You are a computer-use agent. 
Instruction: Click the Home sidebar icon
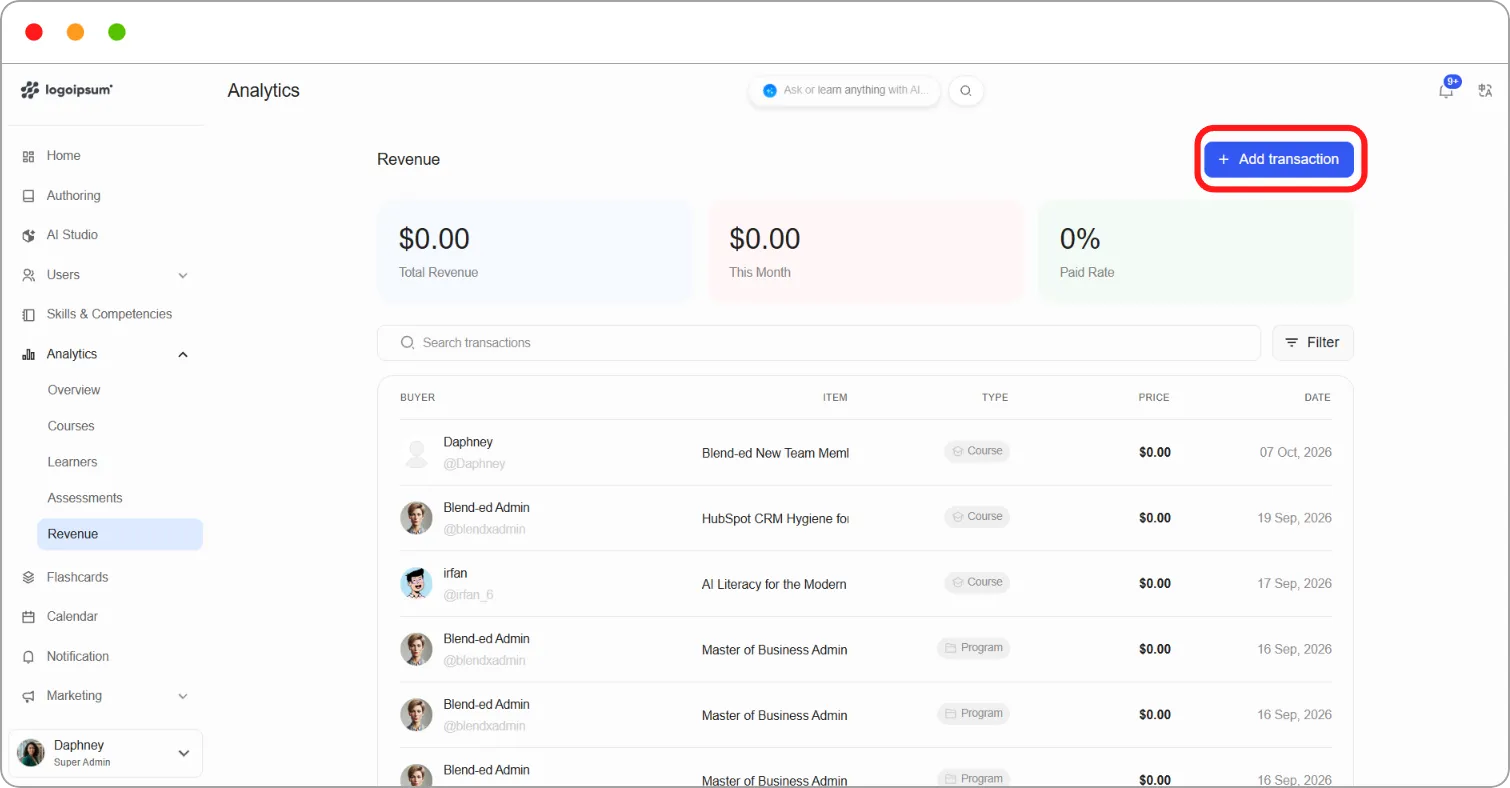pyautogui.click(x=28, y=156)
